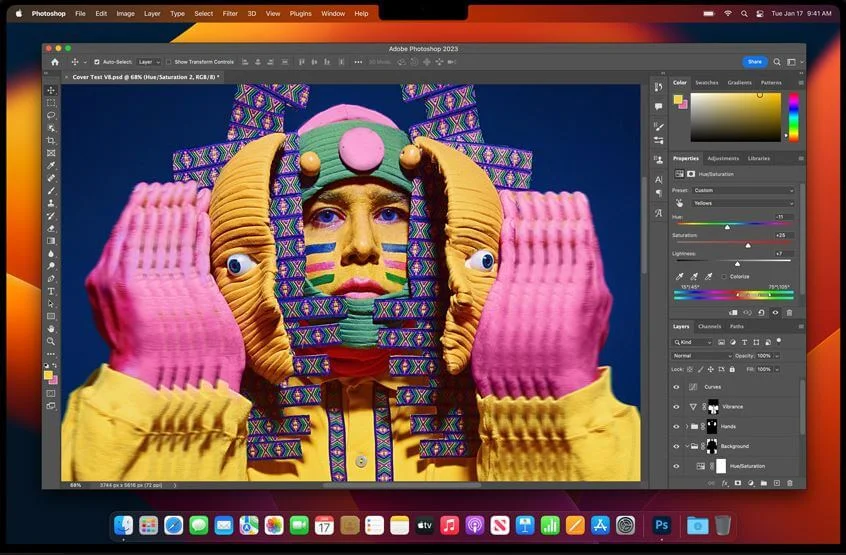The height and width of the screenshot is (555, 846).
Task: Select the Clone Stamp tool
Action: click(x=51, y=203)
